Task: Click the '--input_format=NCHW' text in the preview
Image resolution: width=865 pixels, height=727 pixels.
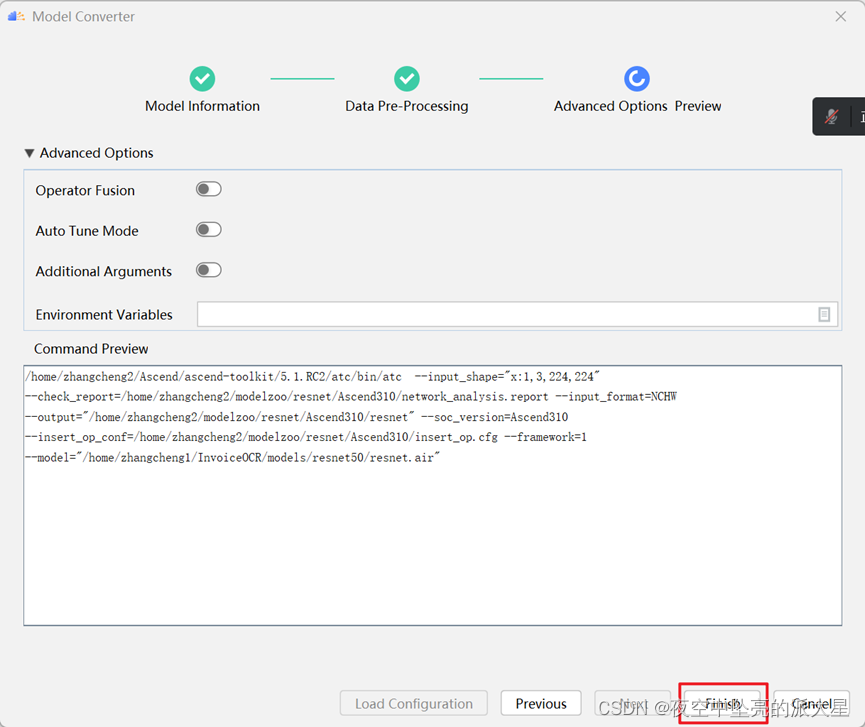Action: (x=616, y=397)
